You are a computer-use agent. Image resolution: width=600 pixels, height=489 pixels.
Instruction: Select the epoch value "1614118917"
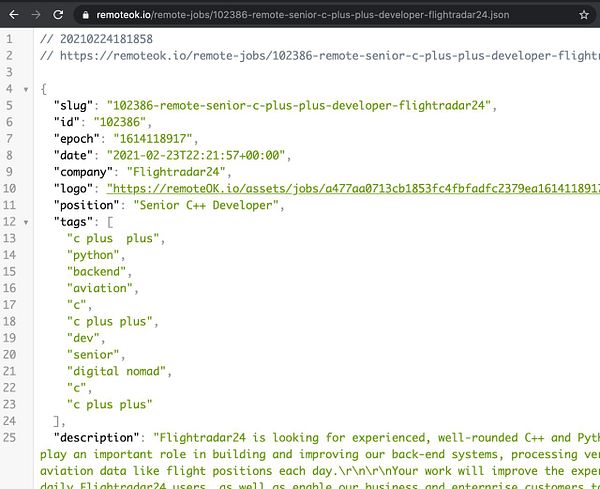153,139
